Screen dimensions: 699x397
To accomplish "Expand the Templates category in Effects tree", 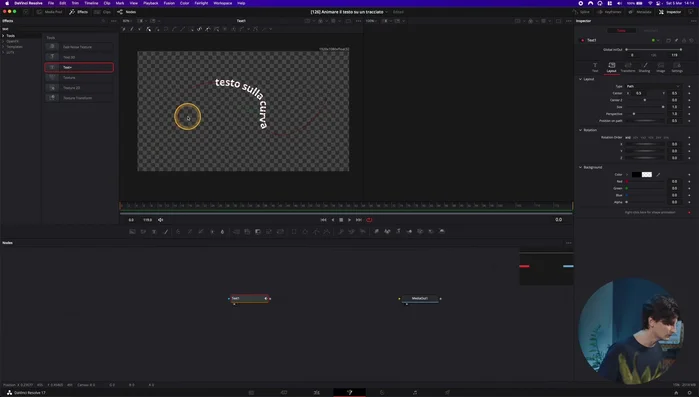I will pos(4,47).
